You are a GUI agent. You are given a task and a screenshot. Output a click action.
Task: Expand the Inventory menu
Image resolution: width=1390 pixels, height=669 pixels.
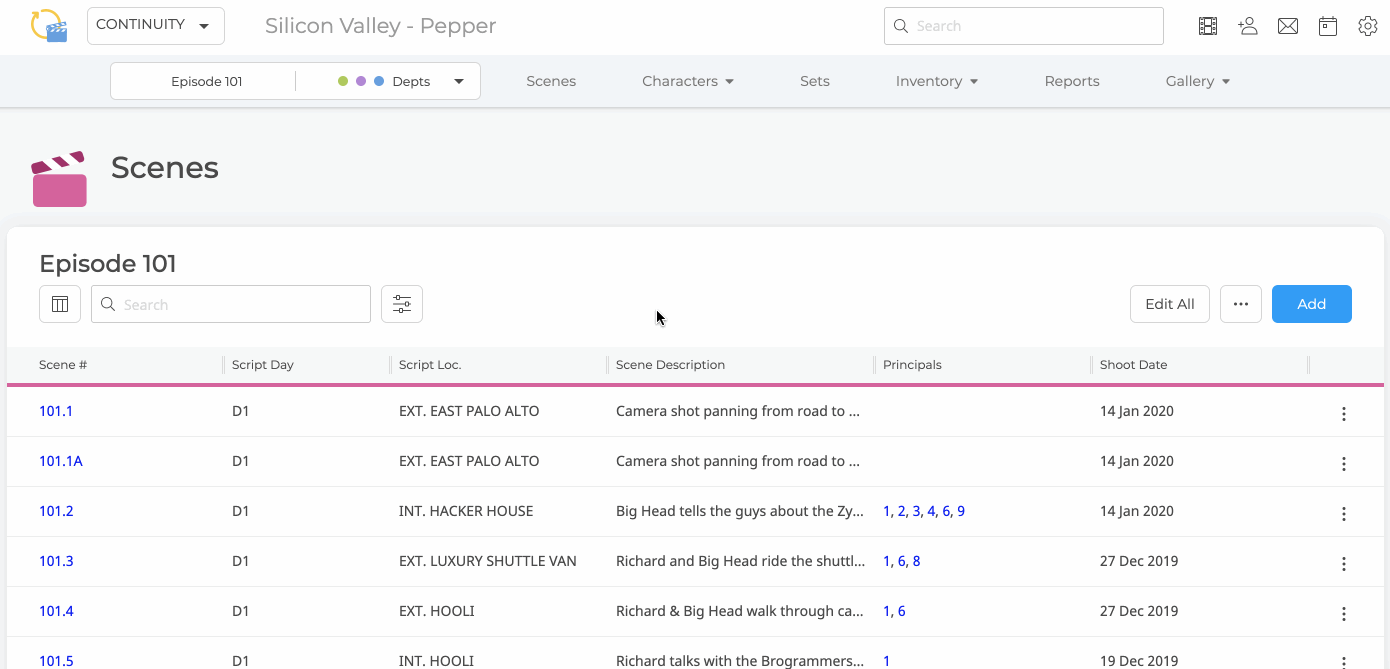(x=937, y=82)
